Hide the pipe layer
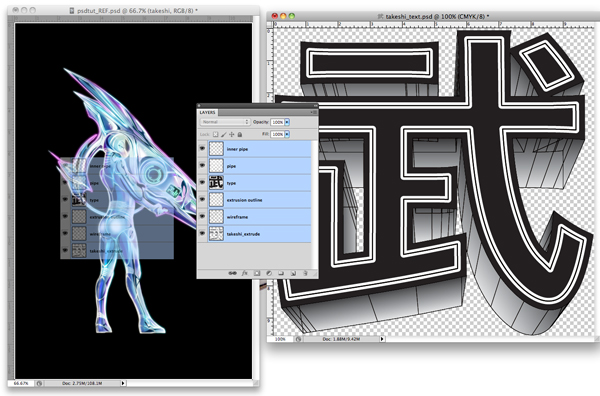The height and width of the screenshot is (396, 600). coord(202,165)
